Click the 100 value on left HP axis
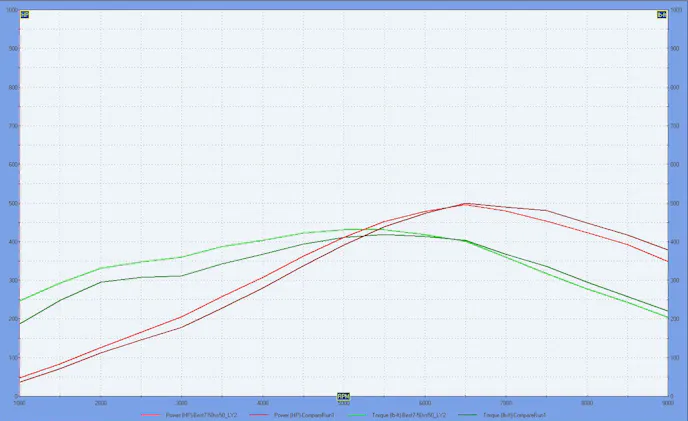The image size is (688, 421). (x=13, y=357)
